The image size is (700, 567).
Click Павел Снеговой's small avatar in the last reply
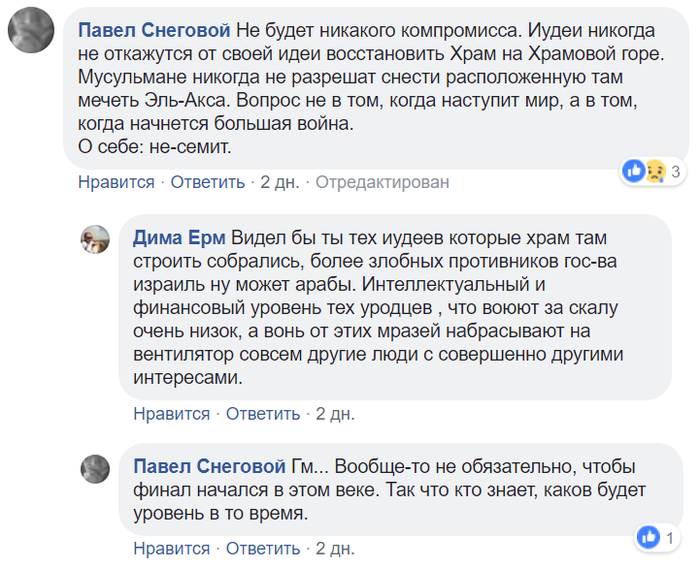95,468
